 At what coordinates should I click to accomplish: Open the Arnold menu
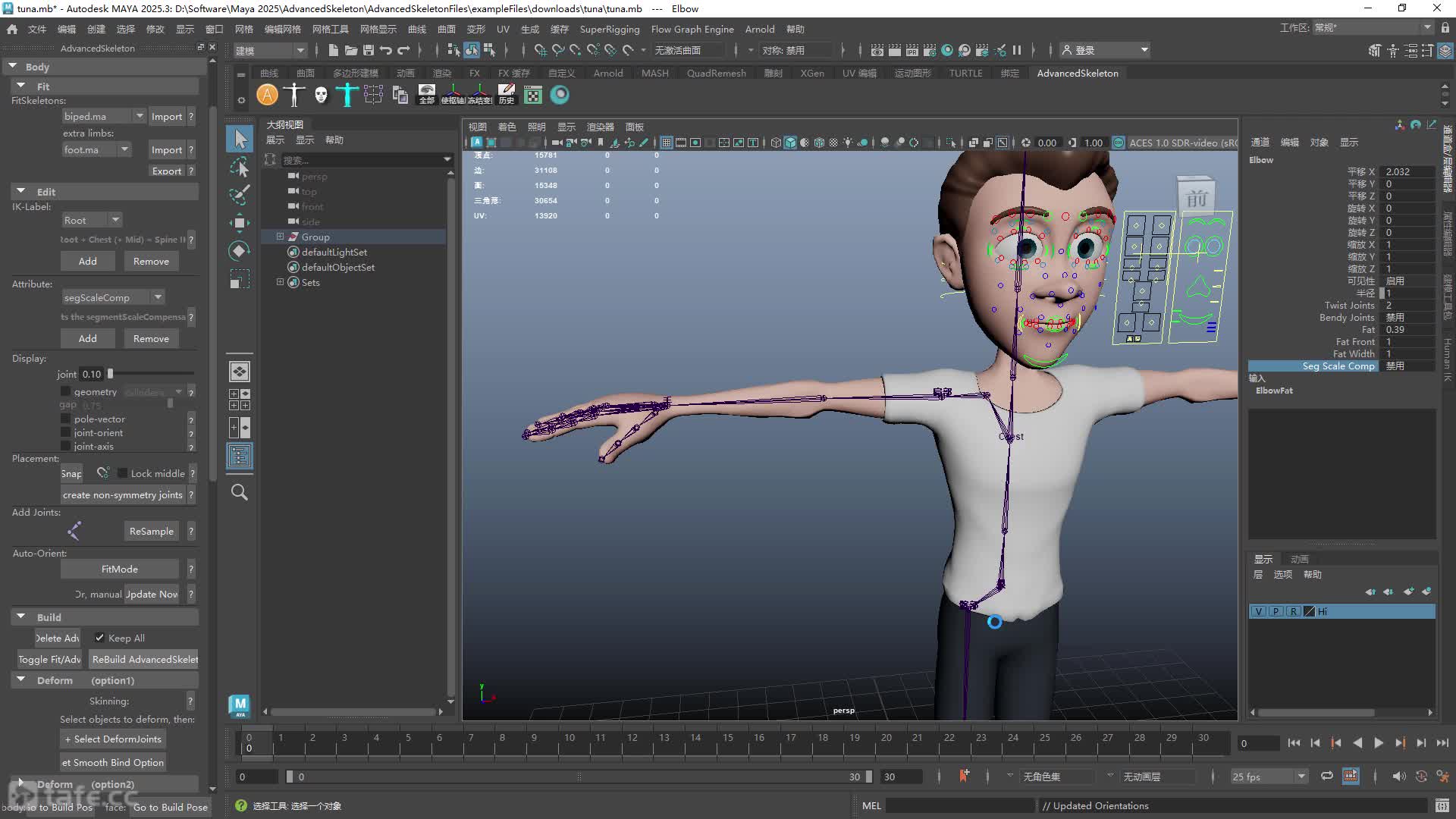coord(759,29)
